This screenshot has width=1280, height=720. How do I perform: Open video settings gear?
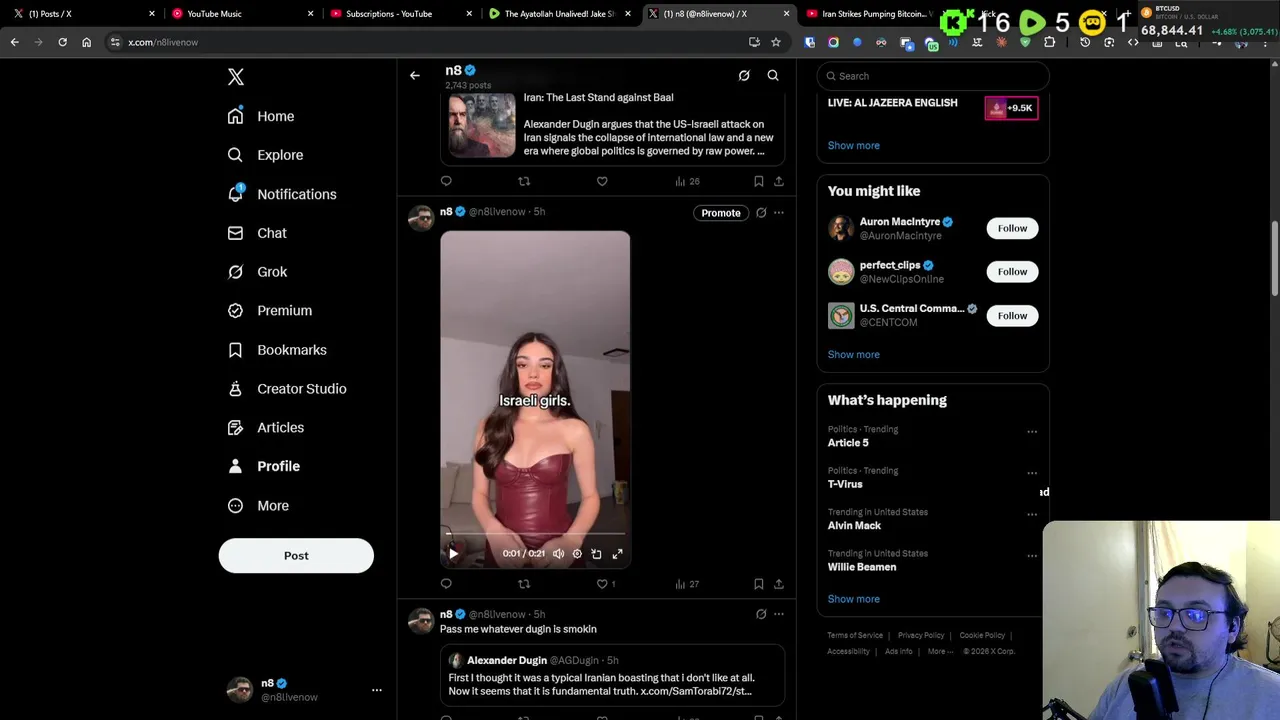[577, 553]
